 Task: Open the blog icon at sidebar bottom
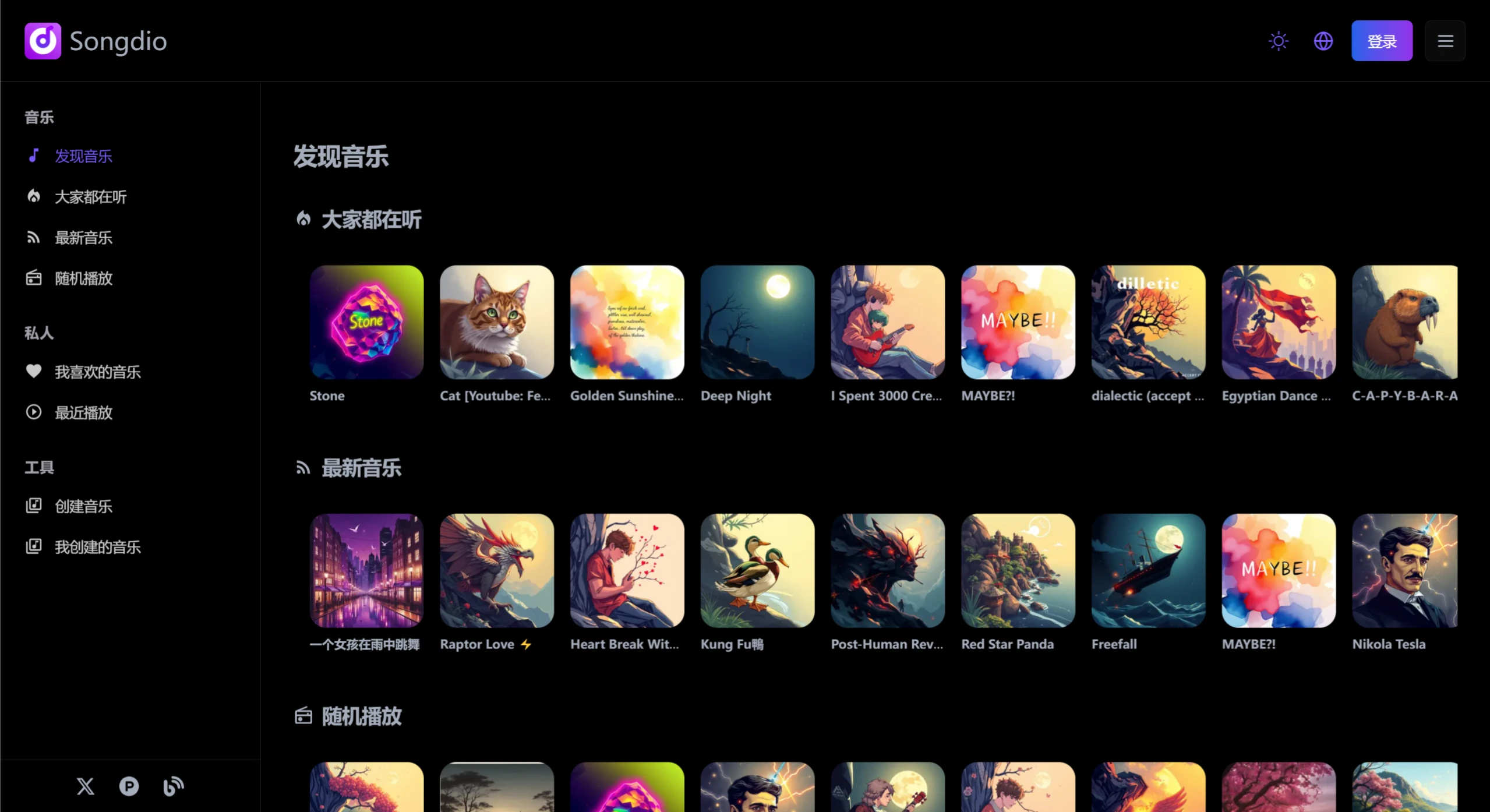tap(172, 786)
